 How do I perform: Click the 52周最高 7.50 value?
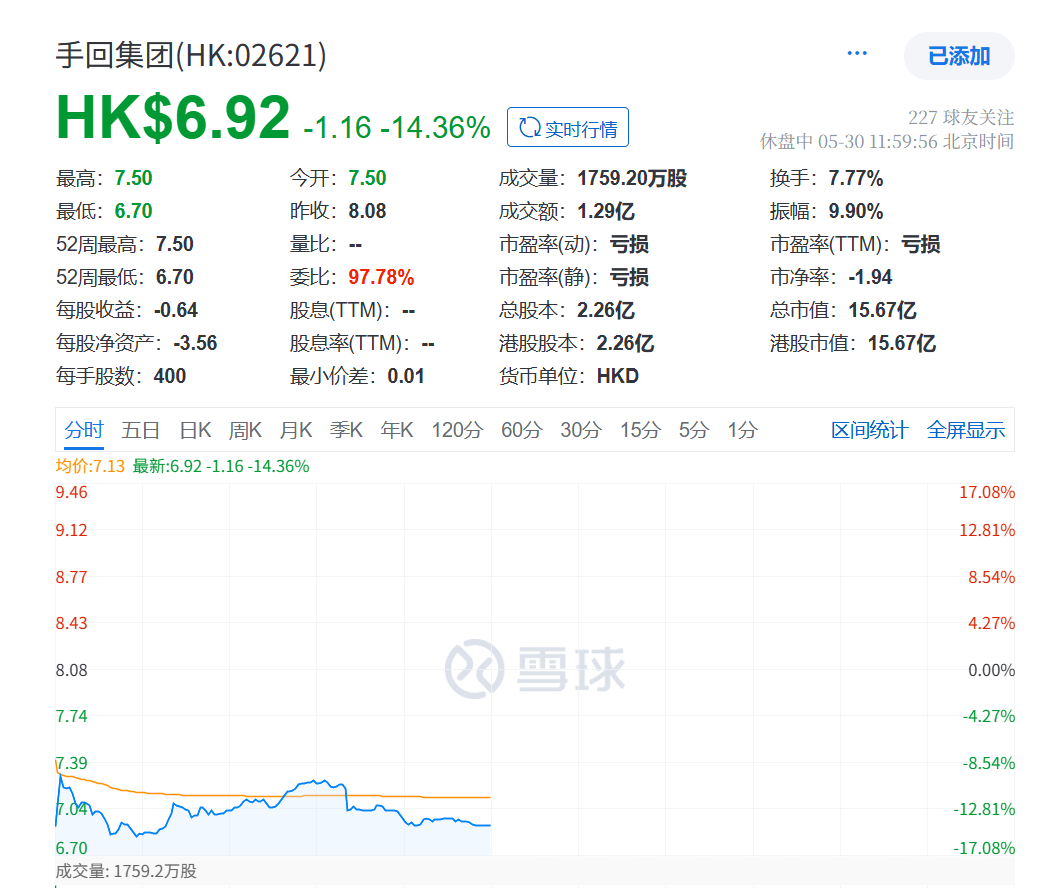(175, 244)
